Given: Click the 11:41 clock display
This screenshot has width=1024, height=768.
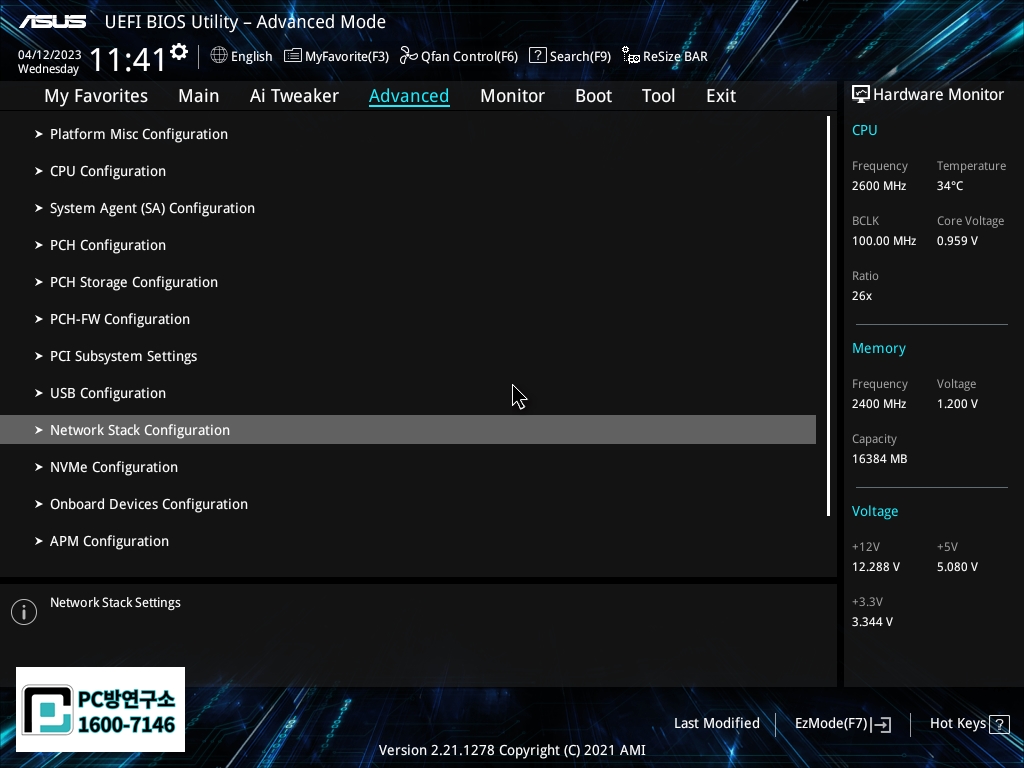Looking at the screenshot, I should pyautogui.click(x=127, y=60).
